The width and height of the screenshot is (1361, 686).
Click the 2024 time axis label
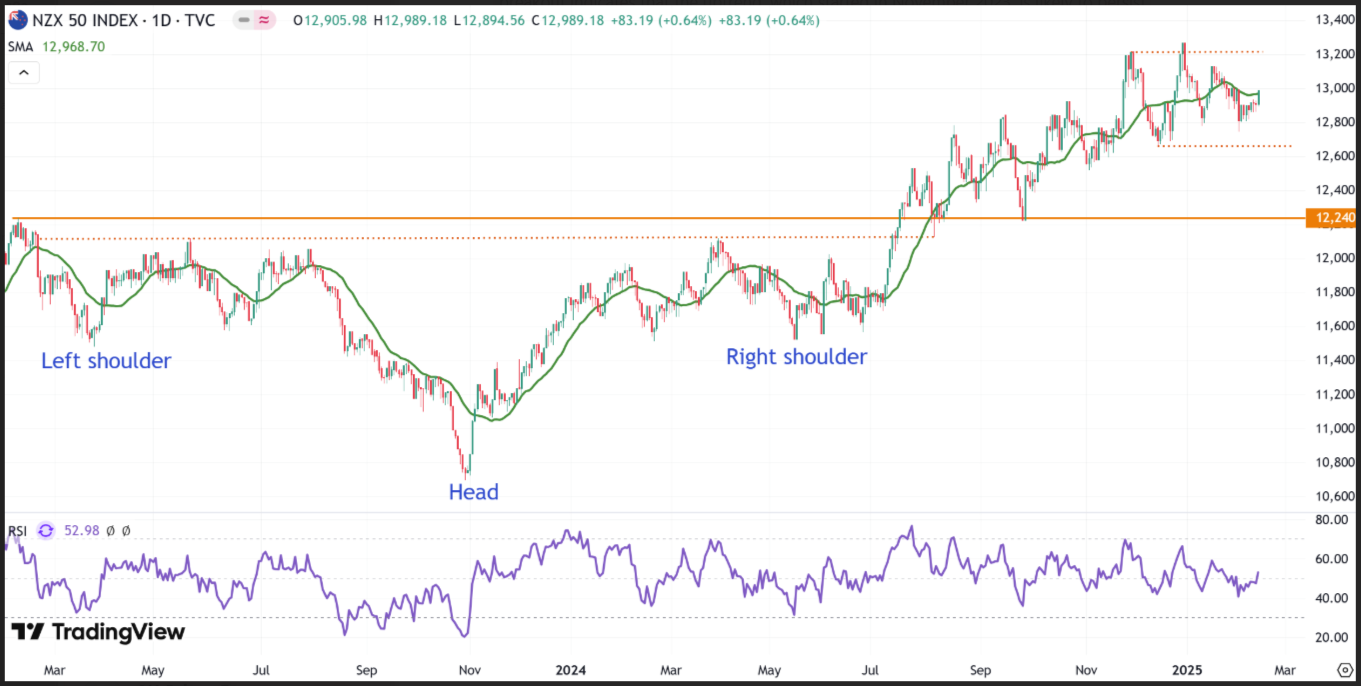[572, 669]
